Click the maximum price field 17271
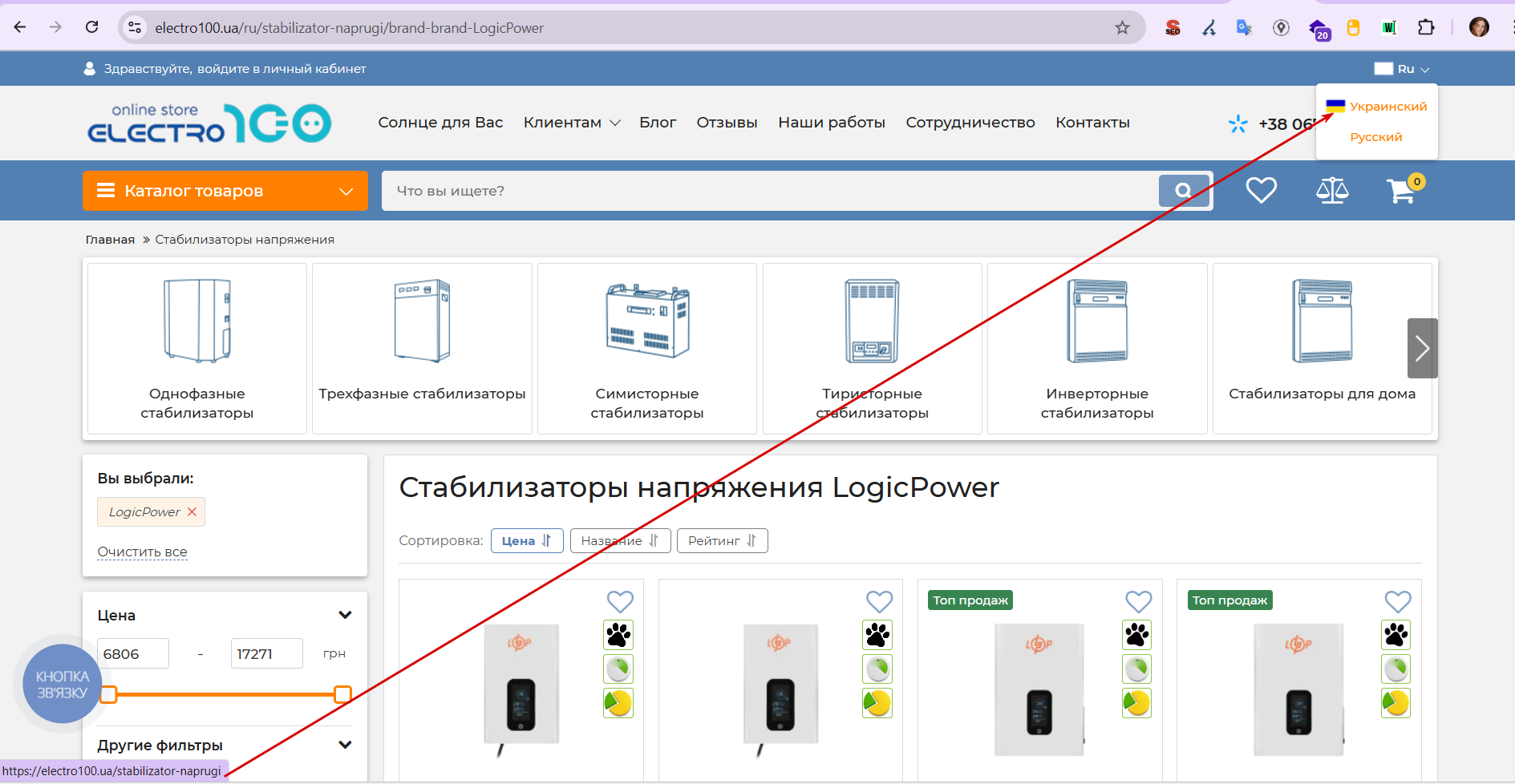Image resolution: width=1515 pixels, height=784 pixels. click(x=266, y=653)
